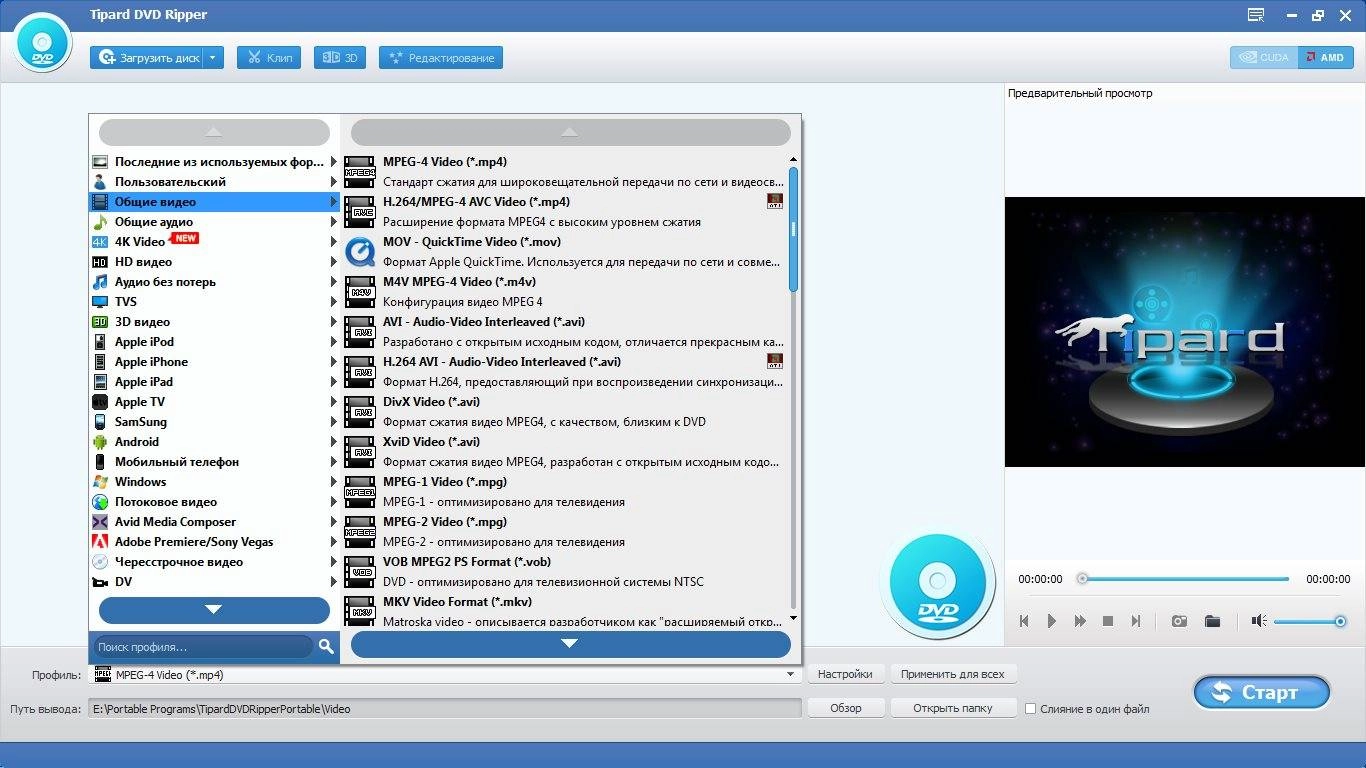Expand the HD видео submenu arrow
The width and height of the screenshot is (1366, 768).
coord(334,262)
